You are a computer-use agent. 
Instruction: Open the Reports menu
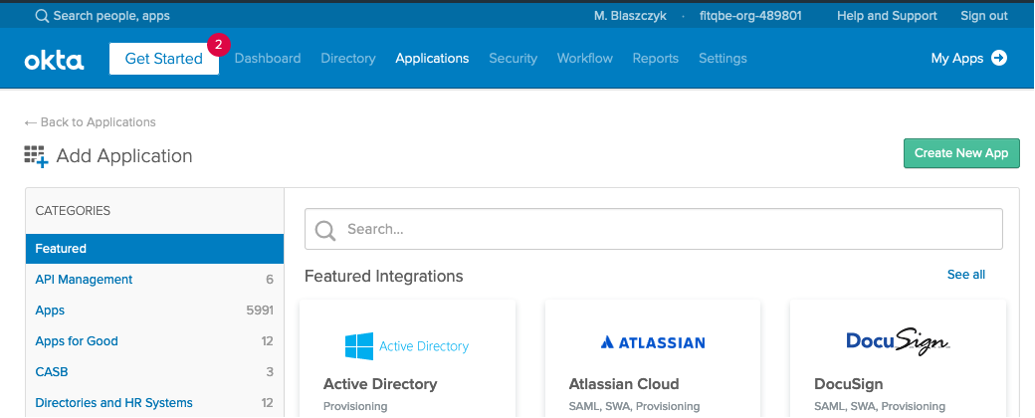655,58
